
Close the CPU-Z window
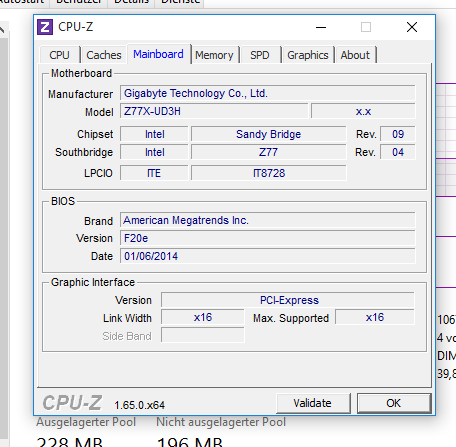tap(412, 27)
